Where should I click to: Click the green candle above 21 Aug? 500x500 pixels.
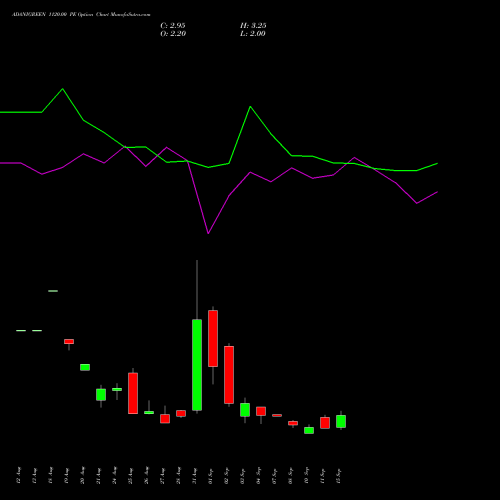click(101, 395)
